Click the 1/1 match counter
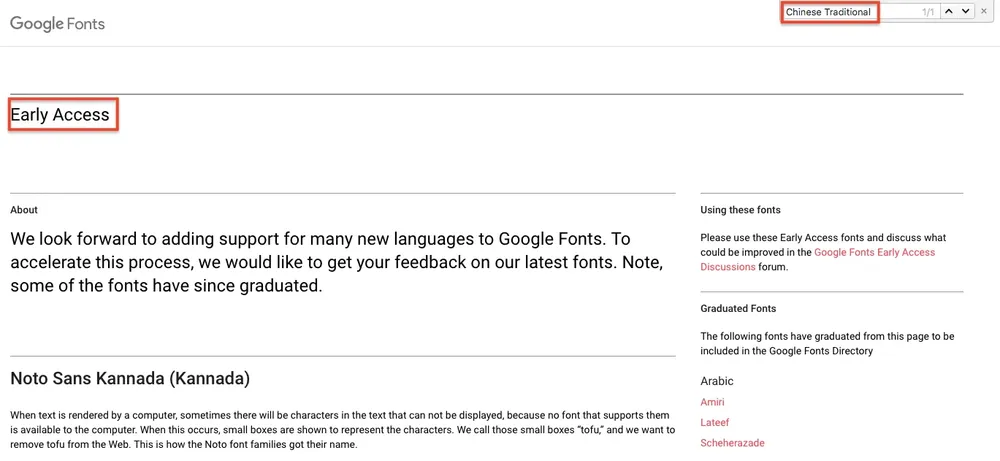The image size is (1000, 461). pyautogui.click(x=928, y=12)
